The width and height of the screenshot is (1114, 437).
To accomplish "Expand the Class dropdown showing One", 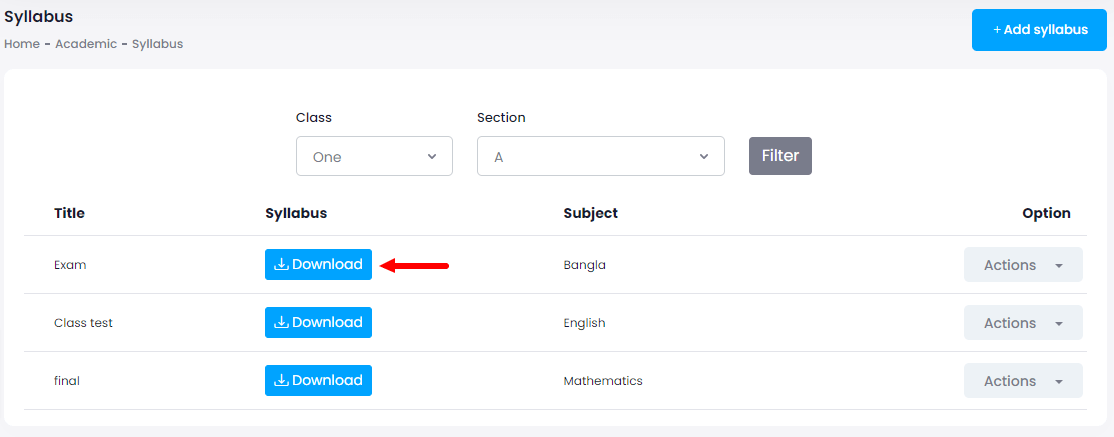I will (374, 157).
